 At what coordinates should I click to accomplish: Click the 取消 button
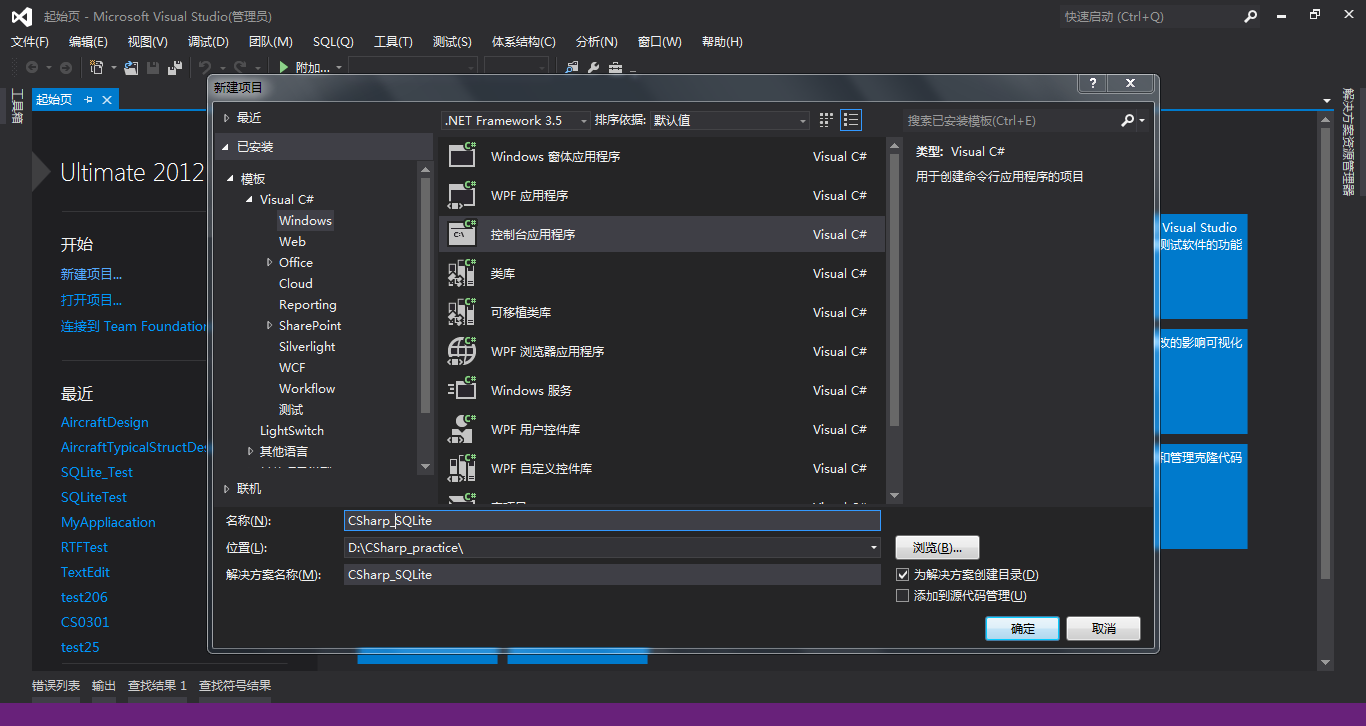(x=1104, y=629)
